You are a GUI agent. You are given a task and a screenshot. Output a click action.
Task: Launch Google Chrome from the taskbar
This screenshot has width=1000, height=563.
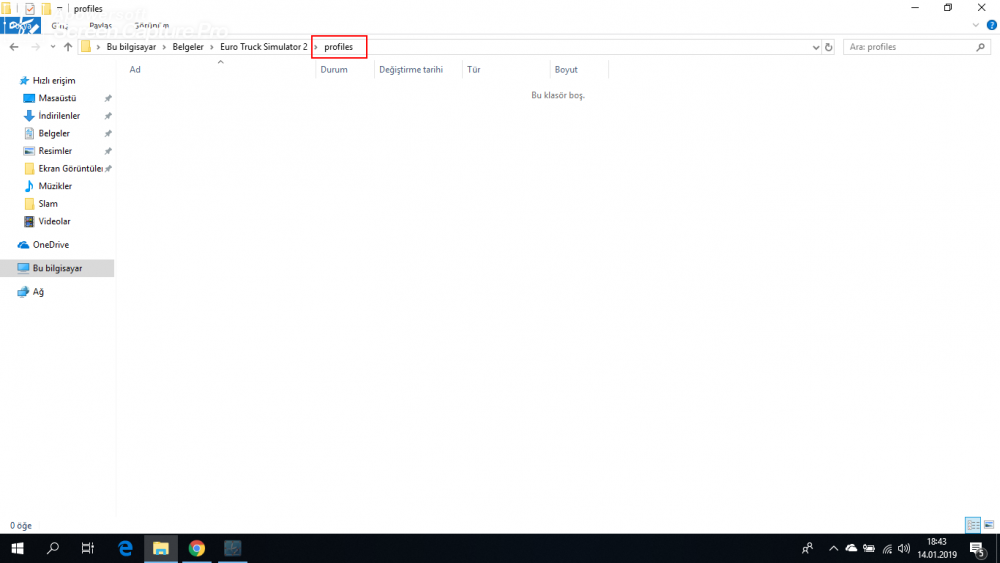click(x=197, y=548)
